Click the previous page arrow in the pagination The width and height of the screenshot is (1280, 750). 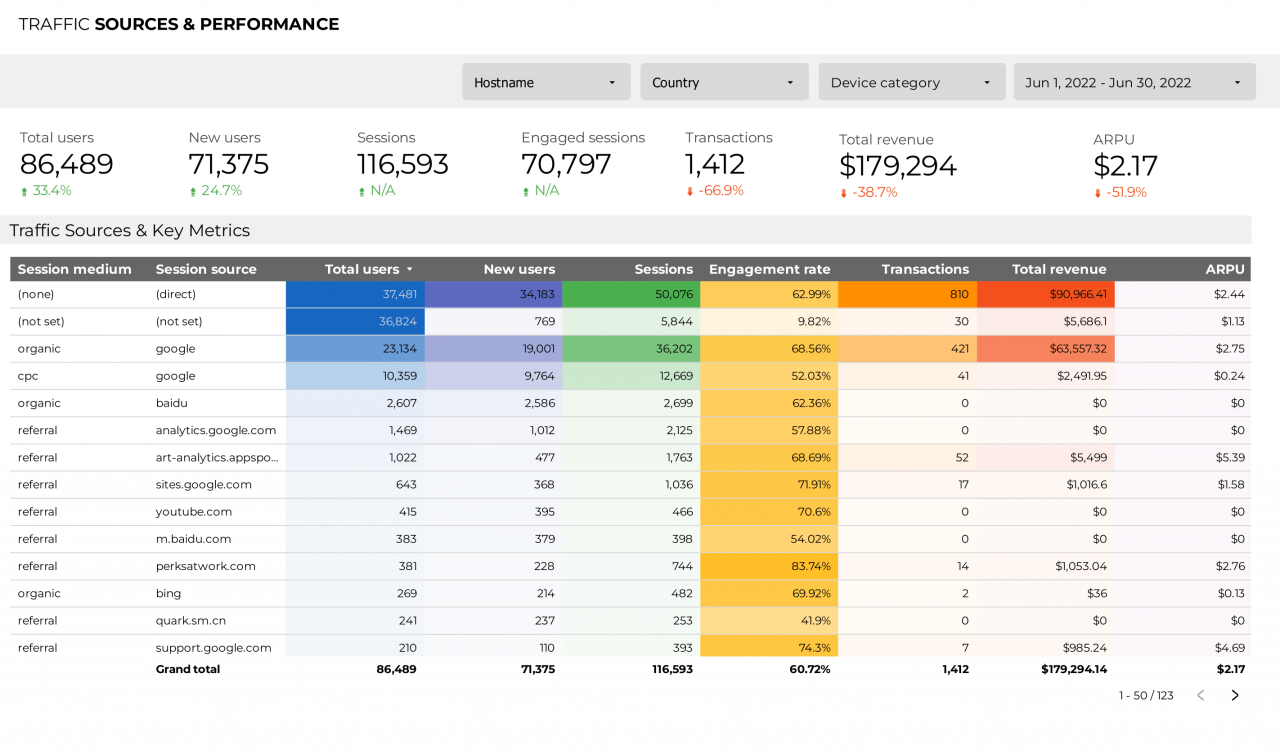tap(1200, 694)
